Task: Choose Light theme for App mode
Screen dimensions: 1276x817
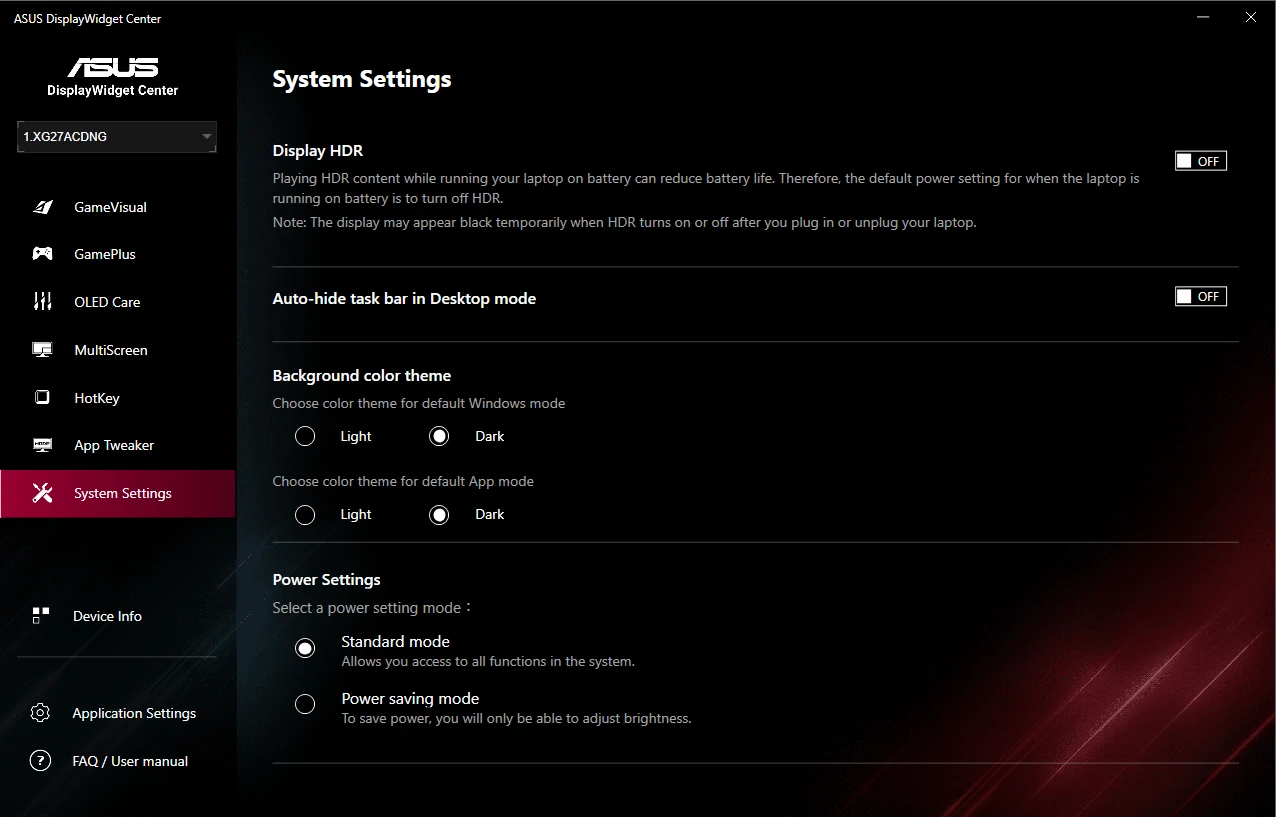Action: [x=305, y=514]
